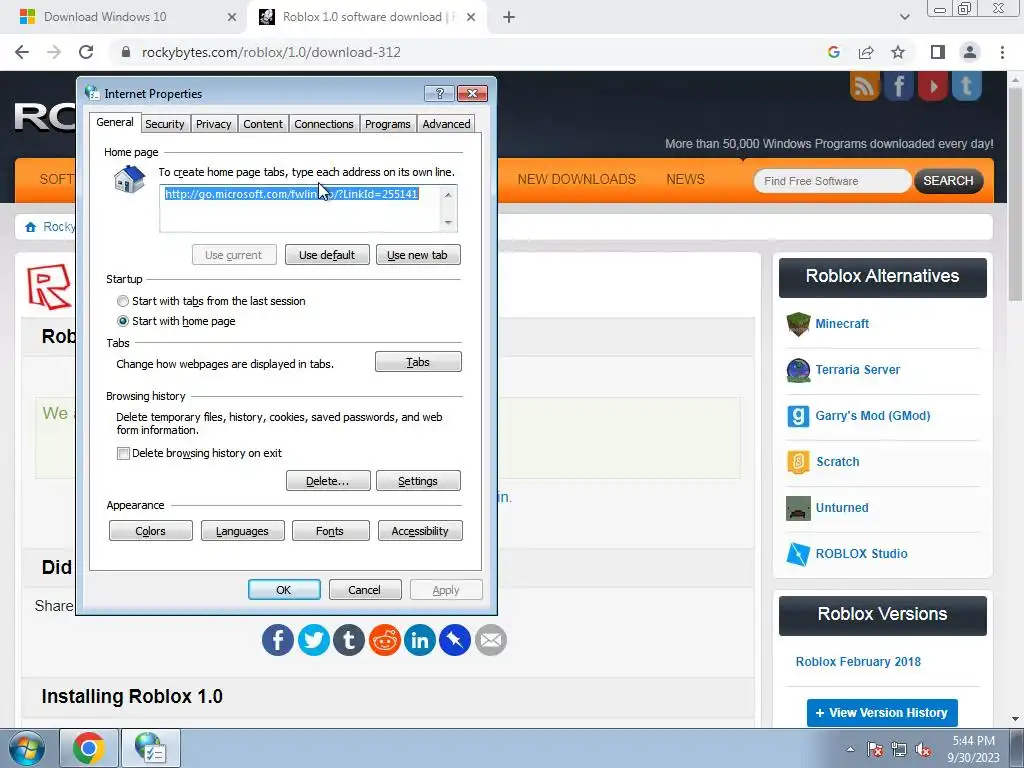This screenshot has height=768, width=1024.
Task: Select Start with tabs from last session
Action: pos(123,301)
